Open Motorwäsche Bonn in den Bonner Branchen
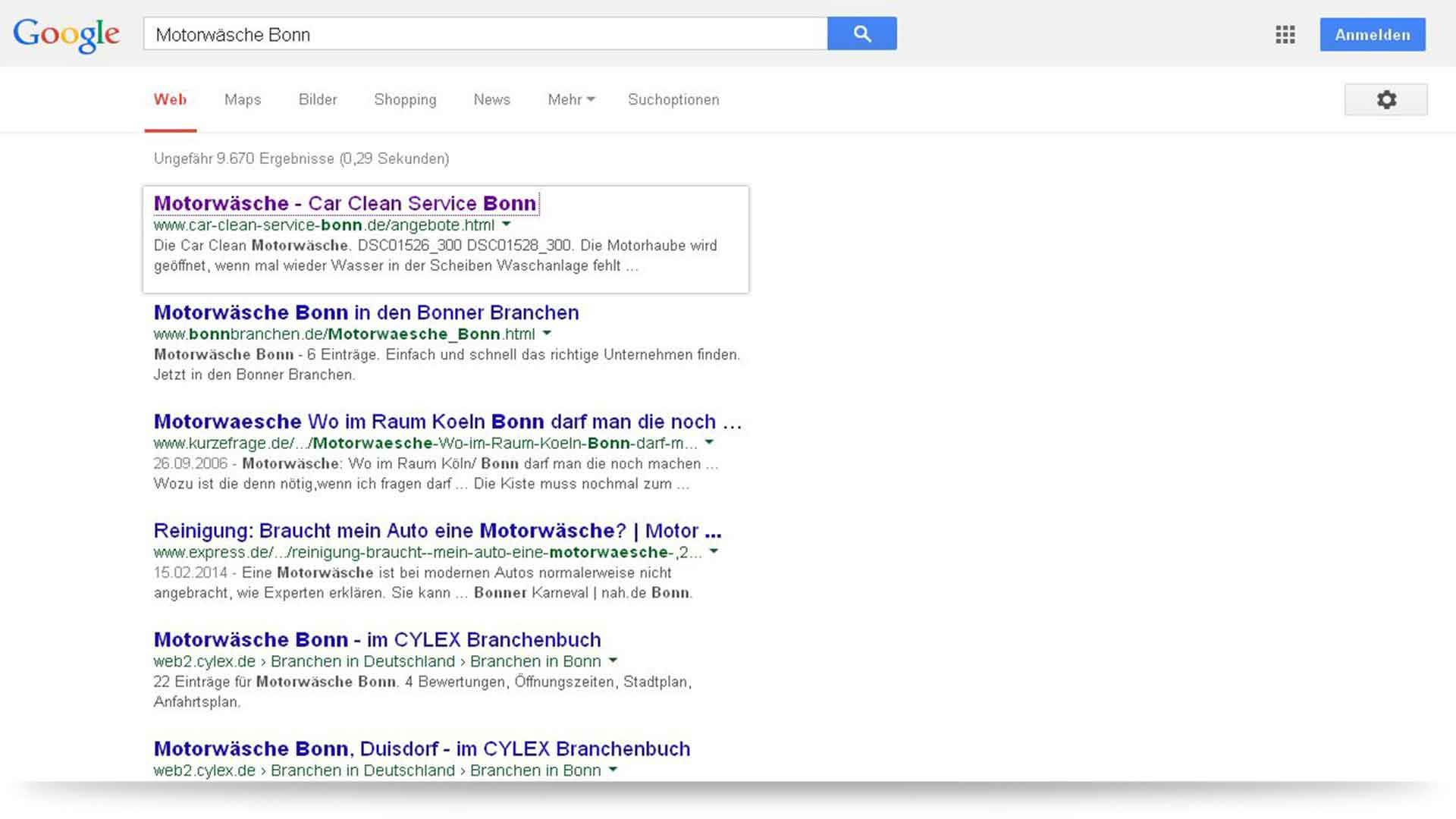 point(366,312)
